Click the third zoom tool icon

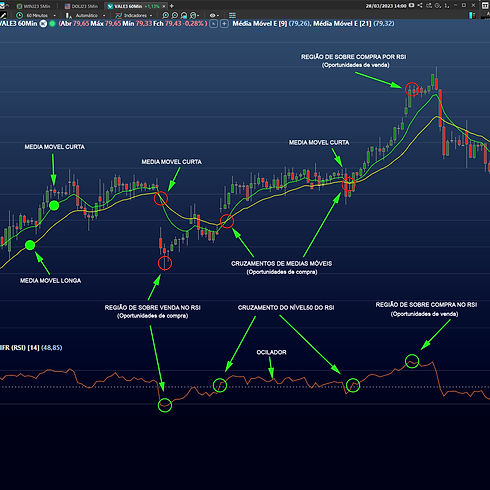coord(184,16)
